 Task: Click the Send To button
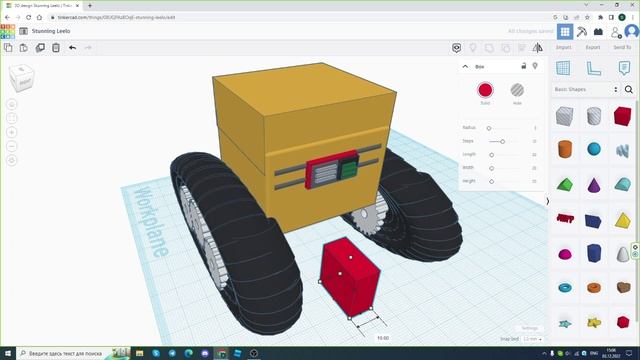click(x=622, y=47)
